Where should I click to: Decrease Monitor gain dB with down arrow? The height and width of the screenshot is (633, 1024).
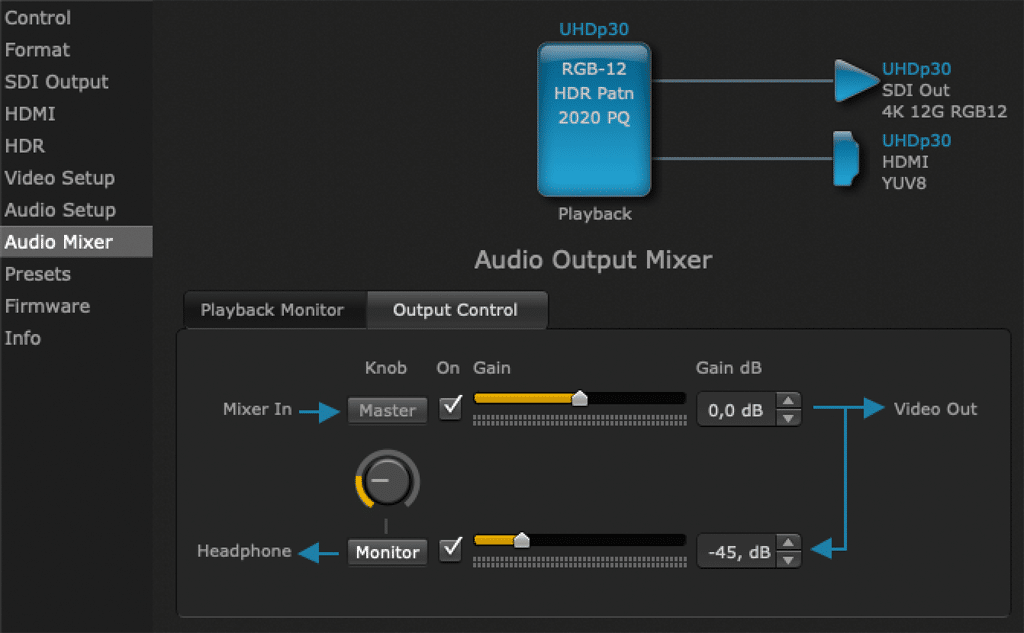[790, 559]
